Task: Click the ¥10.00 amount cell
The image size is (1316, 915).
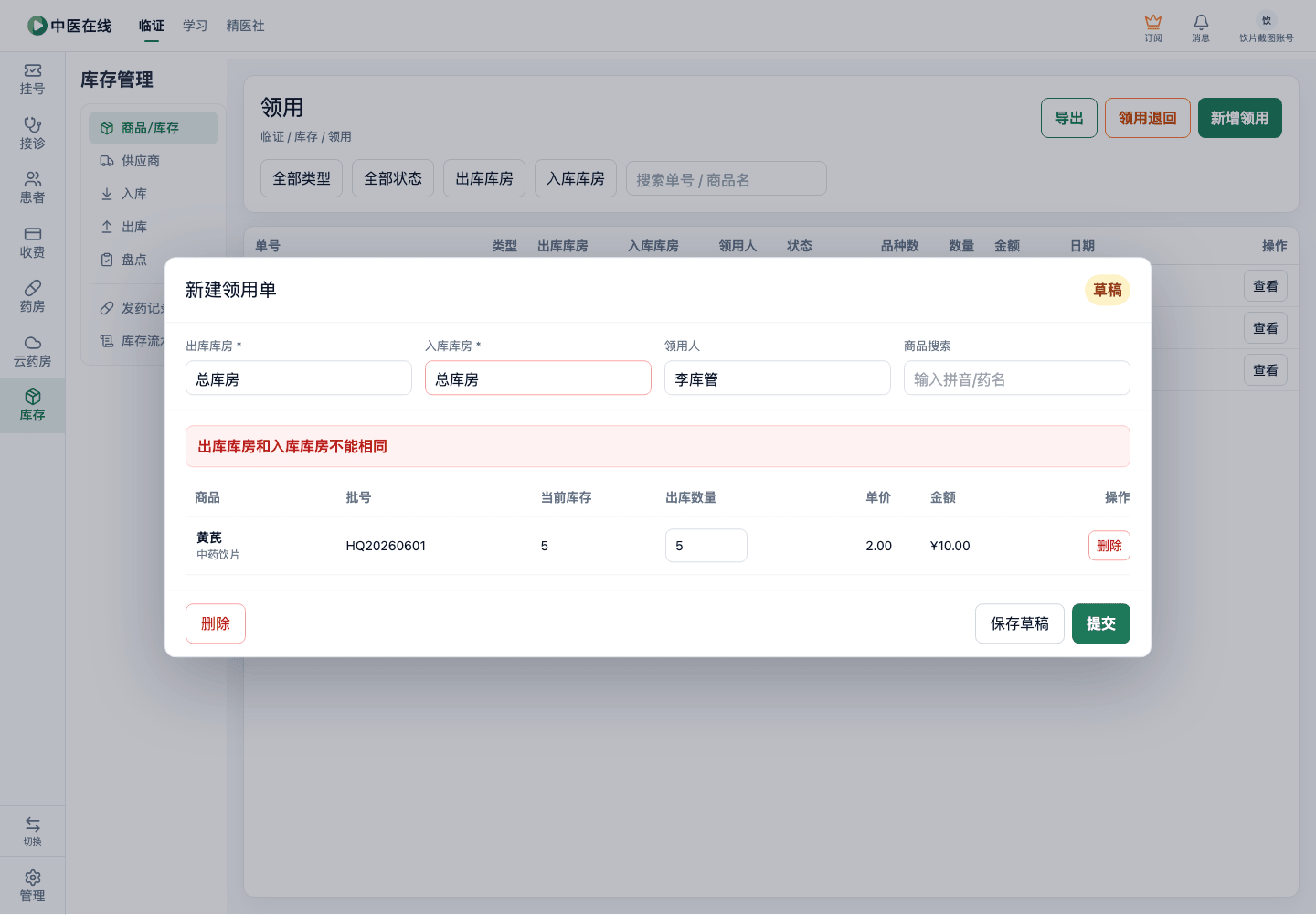Action: point(950,546)
